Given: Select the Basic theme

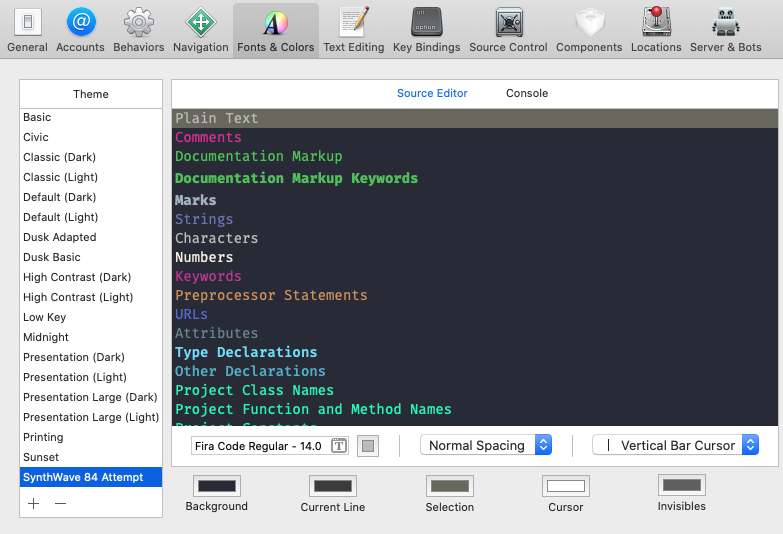Looking at the screenshot, I should pos(91,117).
